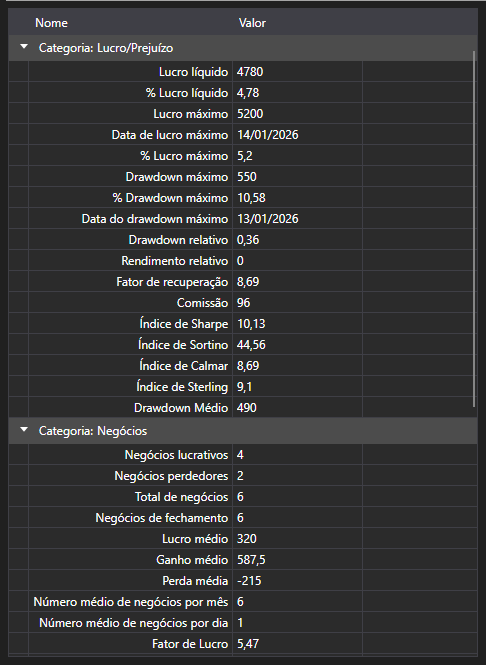This screenshot has width=486, height=665.
Task: Select the Negócios de fechamento label
Action: click(162, 518)
